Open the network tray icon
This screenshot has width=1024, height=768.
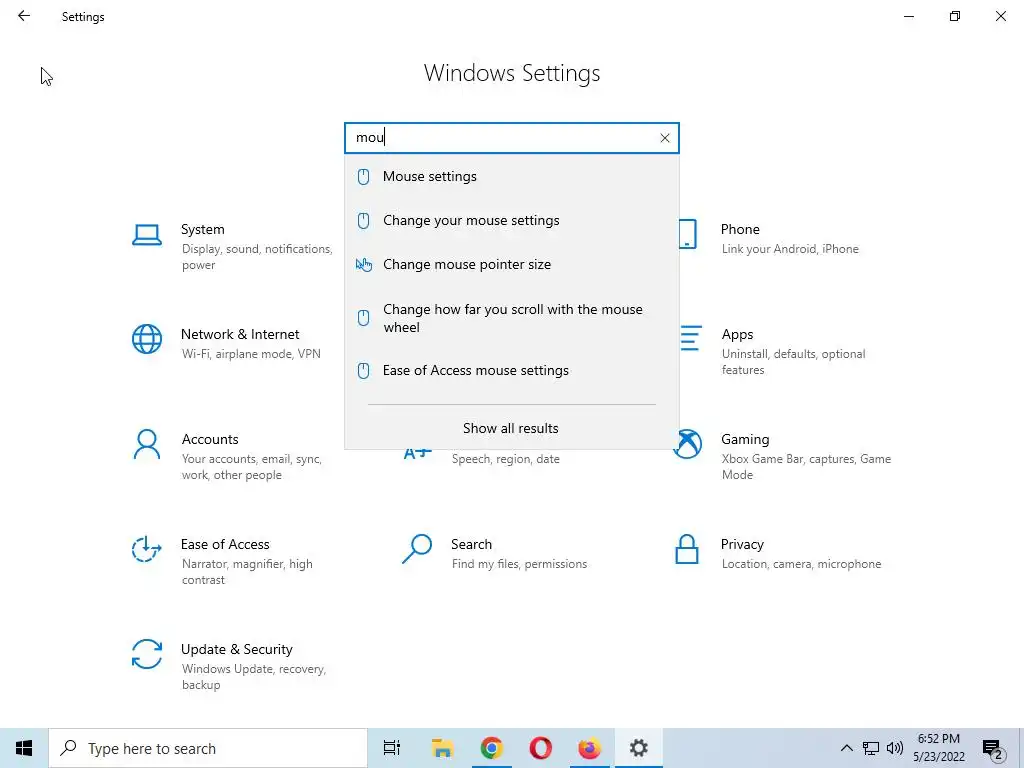(x=871, y=748)
